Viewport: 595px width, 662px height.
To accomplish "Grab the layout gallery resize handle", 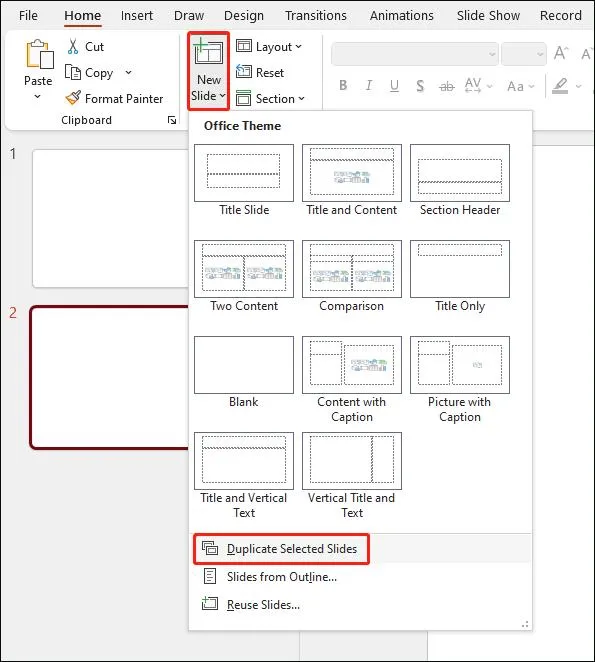I will tap(525, 624).
